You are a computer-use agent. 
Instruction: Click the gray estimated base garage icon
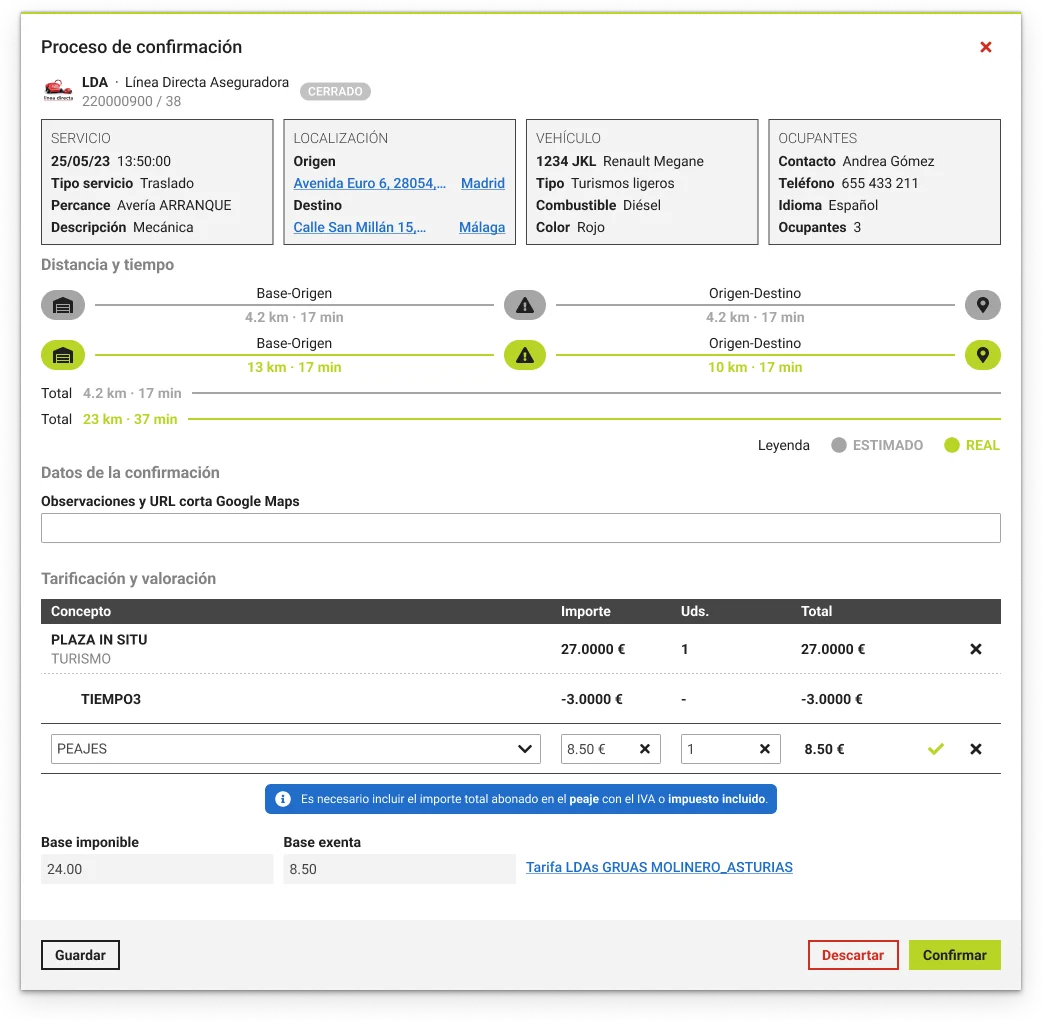[63, 306]
